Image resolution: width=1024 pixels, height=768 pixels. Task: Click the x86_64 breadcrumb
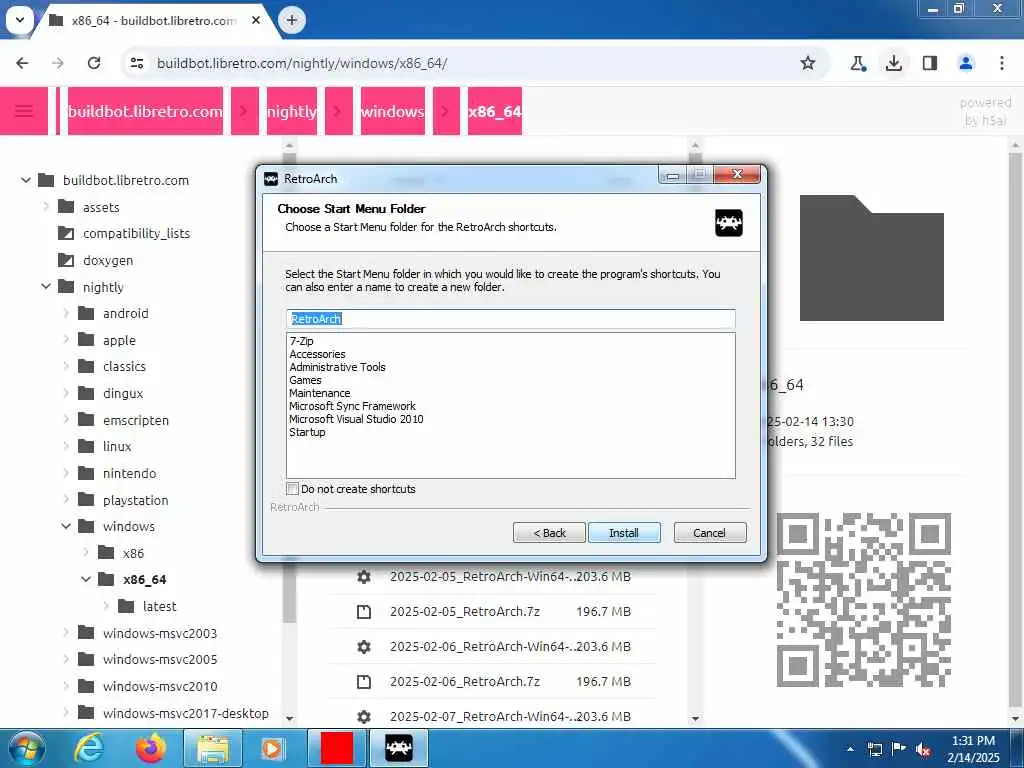click(494, 111)
